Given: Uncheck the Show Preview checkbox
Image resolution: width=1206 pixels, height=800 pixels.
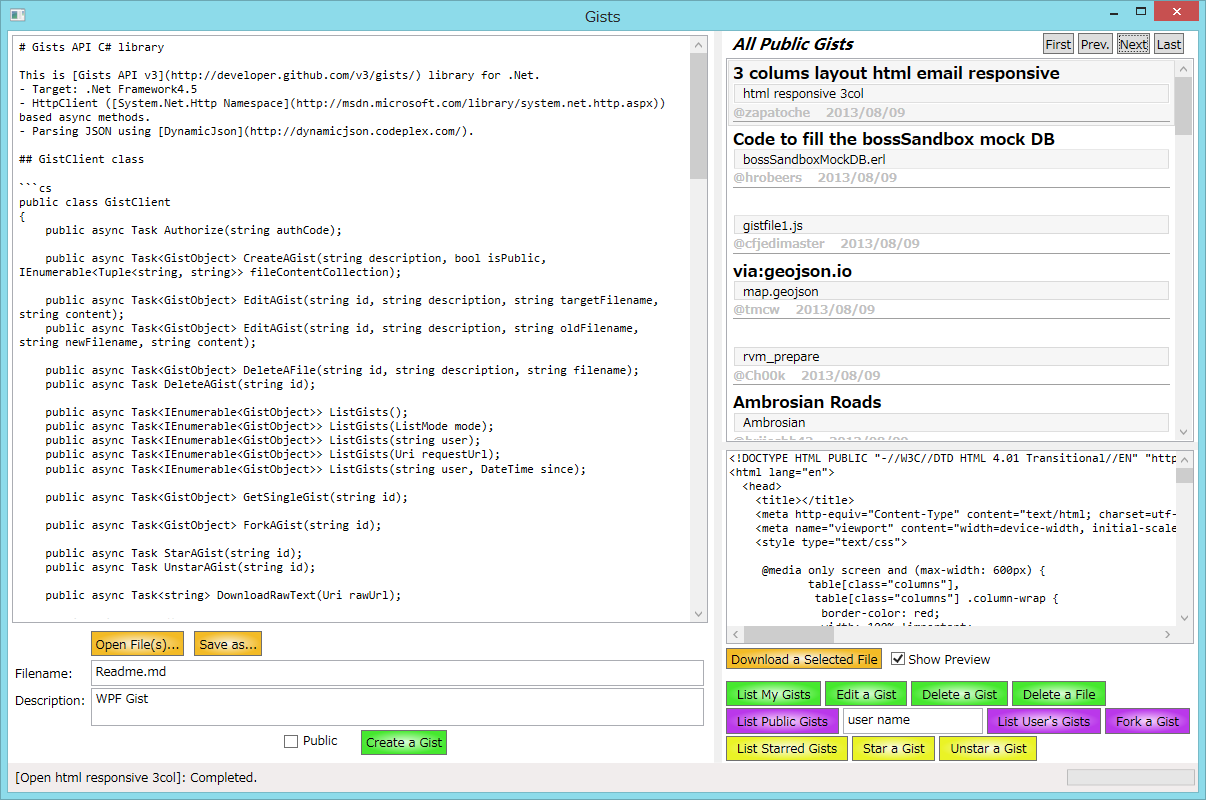Looking at the screenshot, I should pos(898,659).
